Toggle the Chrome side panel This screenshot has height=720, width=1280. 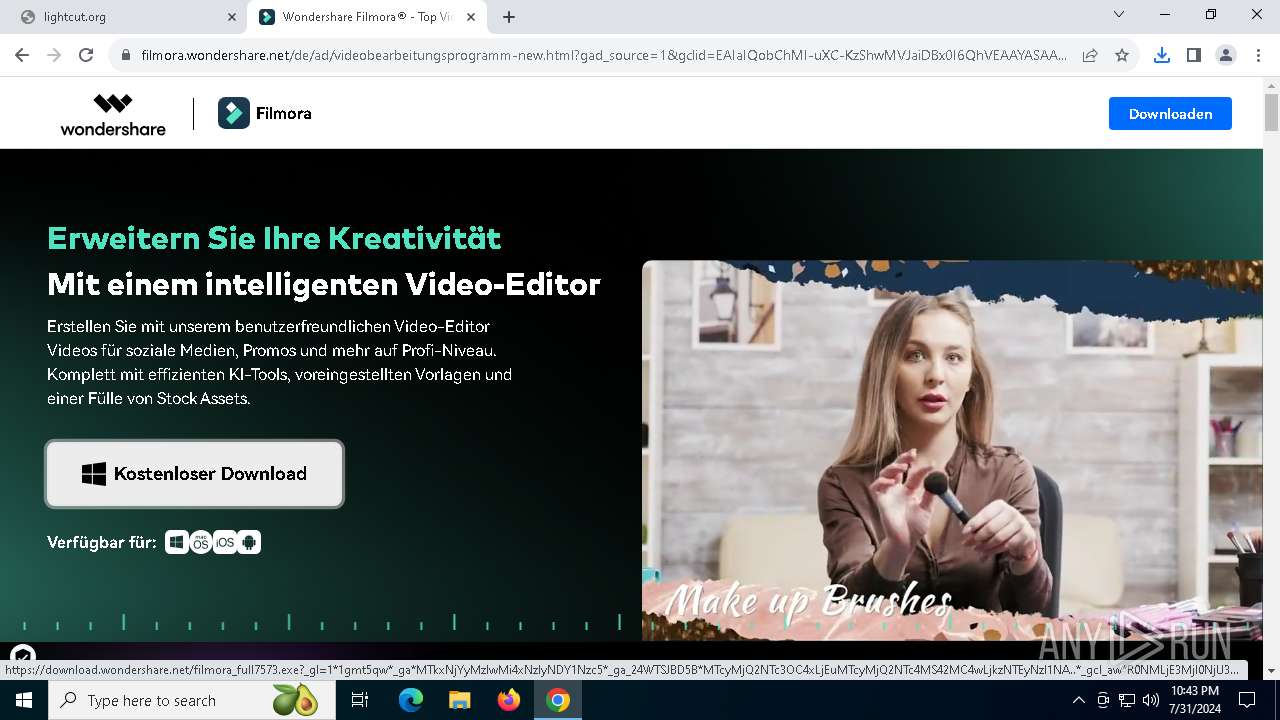(x=1193, y=56)
